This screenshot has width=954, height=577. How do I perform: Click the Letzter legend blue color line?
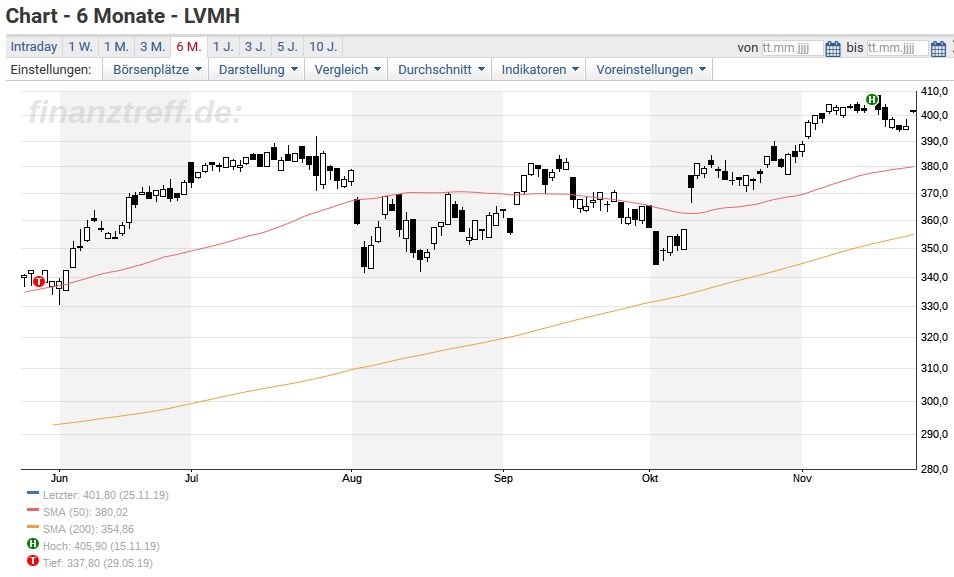pyautogui.click(x=33, y=493)
